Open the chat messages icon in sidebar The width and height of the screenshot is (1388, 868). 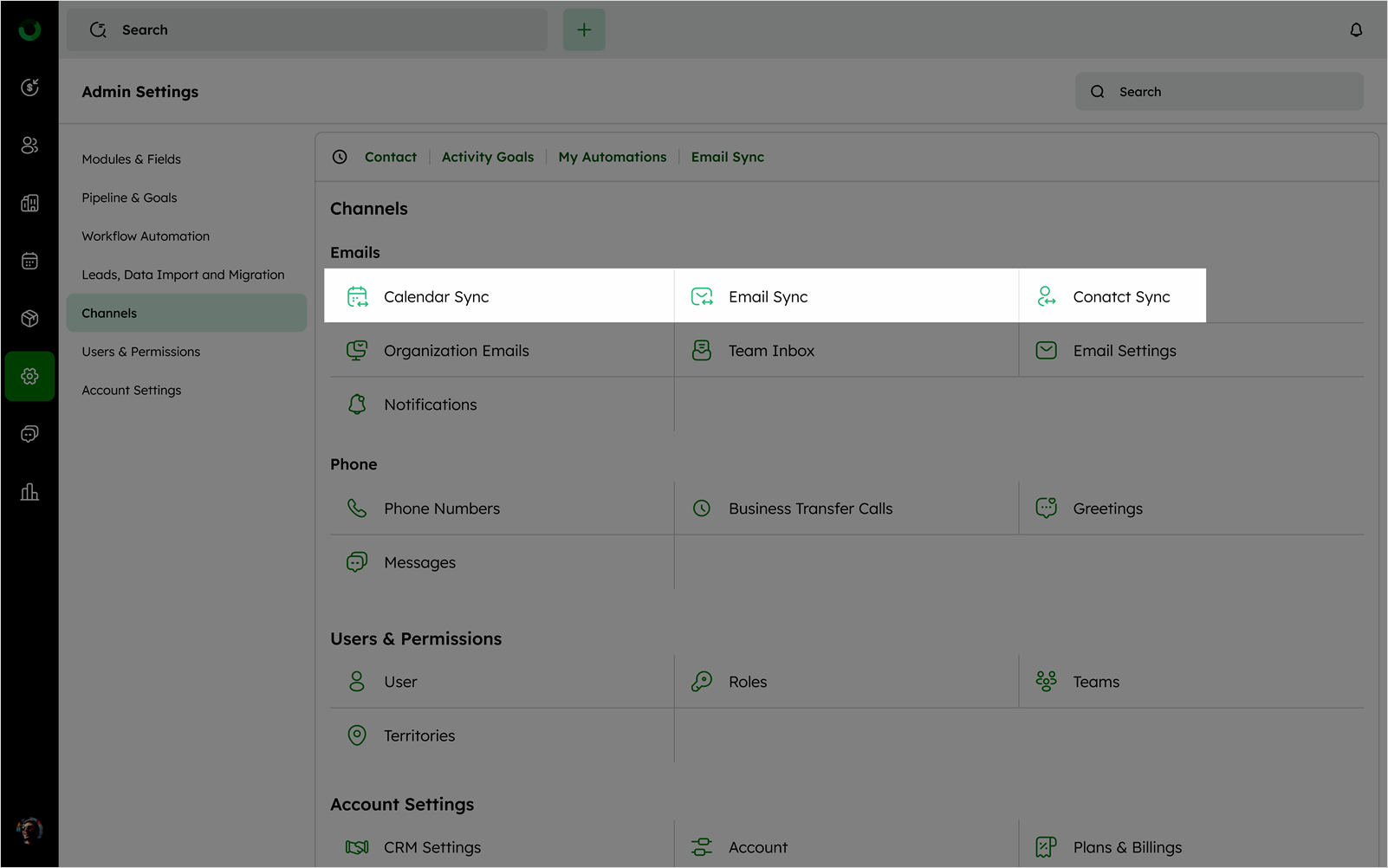coord(29,434)
